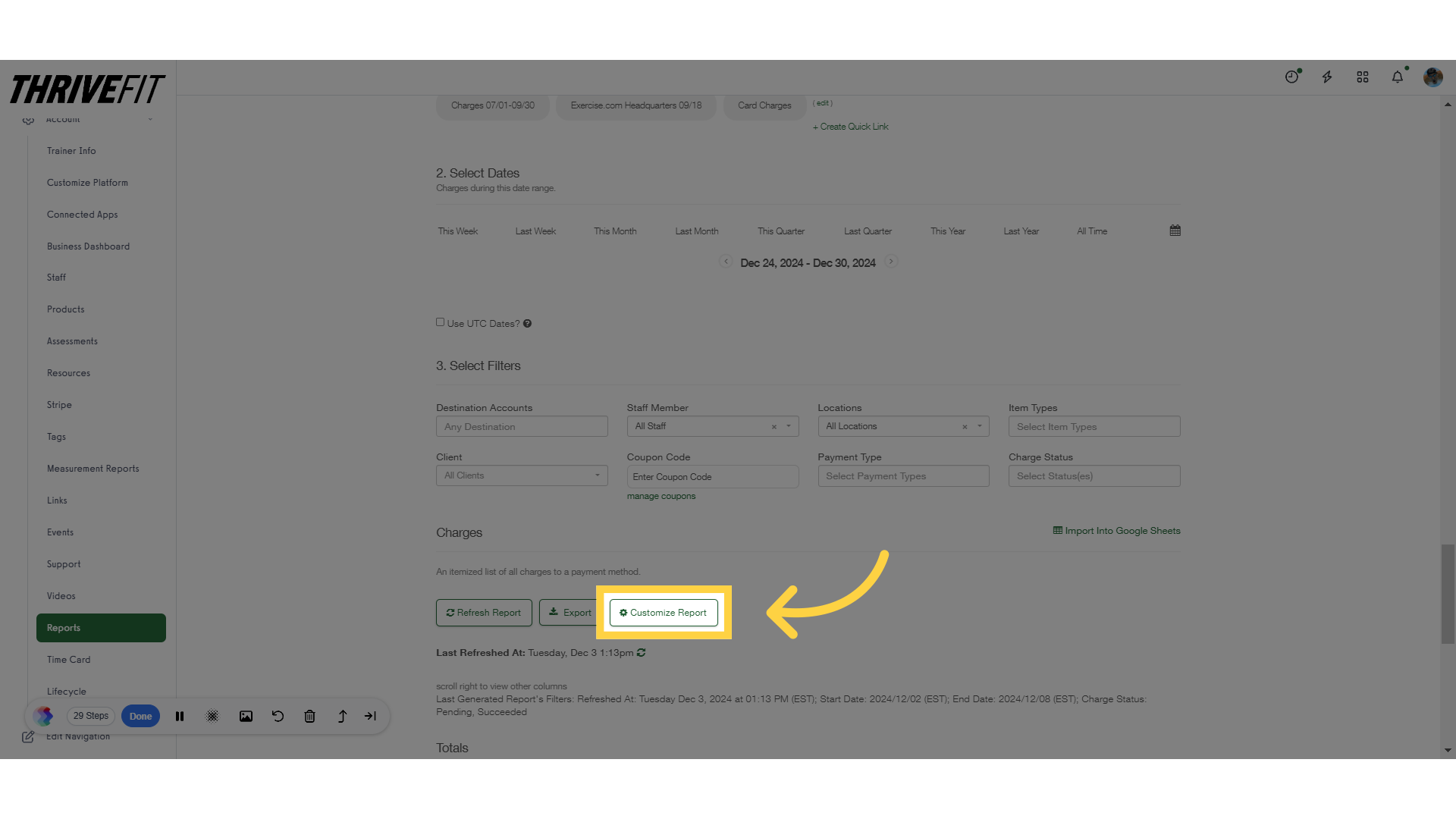Click the This Week date range tab

459,231
